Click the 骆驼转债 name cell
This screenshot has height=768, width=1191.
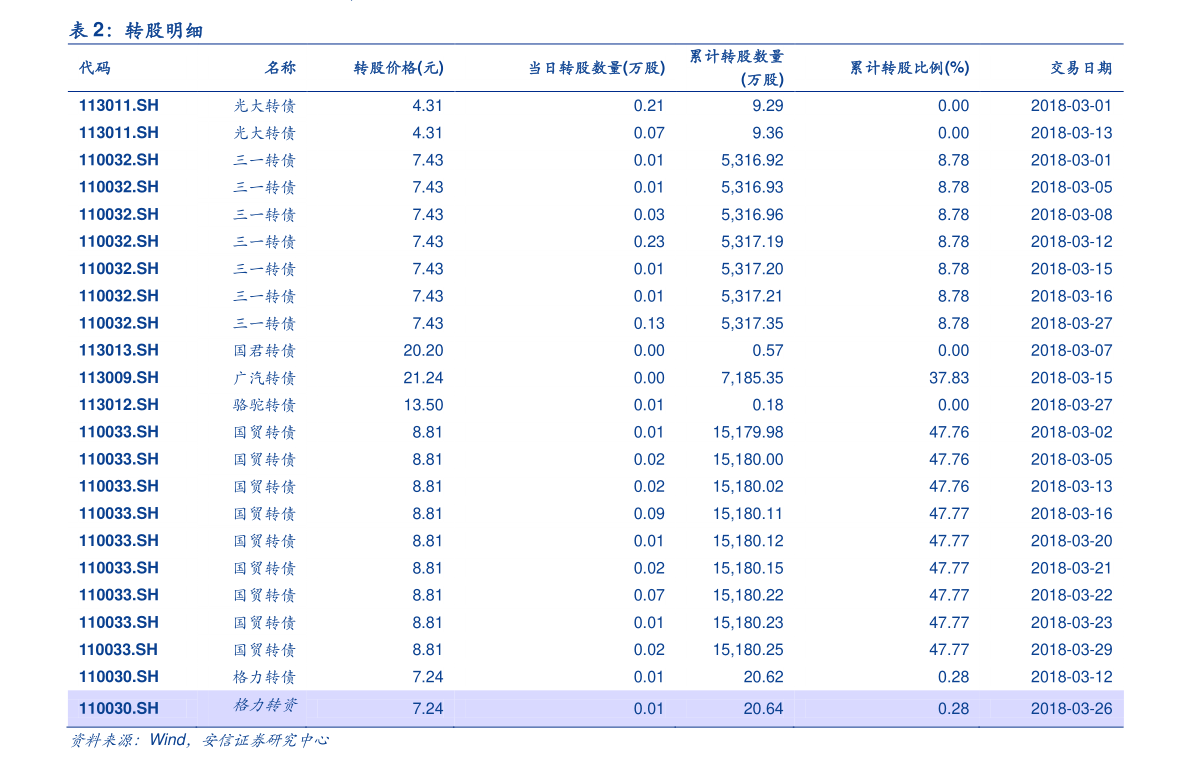pos(264,406)
